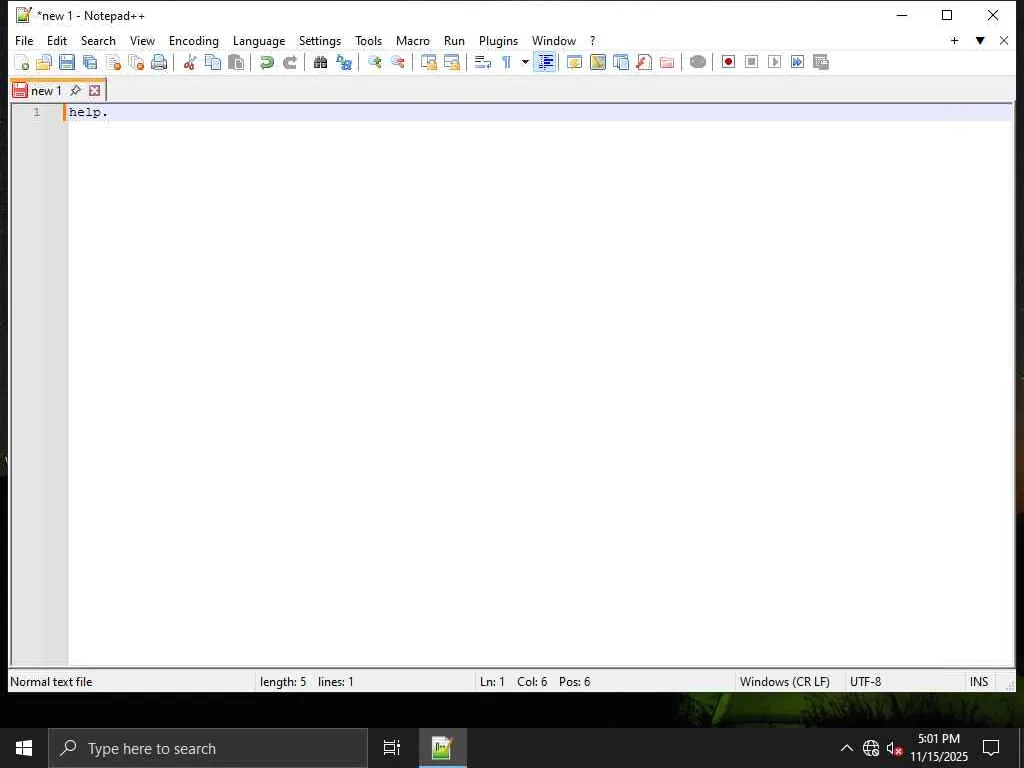
Task: Open the Run menu
Action: click(455, 40)
